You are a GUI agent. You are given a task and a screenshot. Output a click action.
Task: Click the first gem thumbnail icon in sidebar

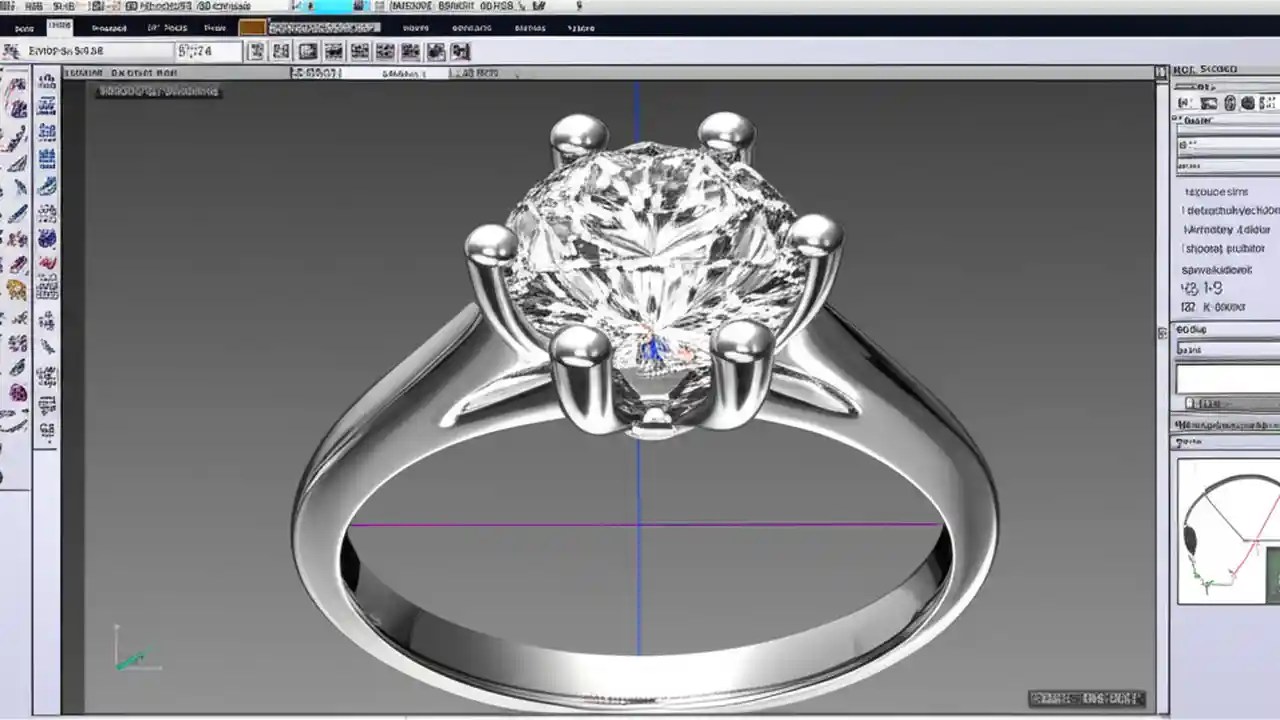pos(16,87)
